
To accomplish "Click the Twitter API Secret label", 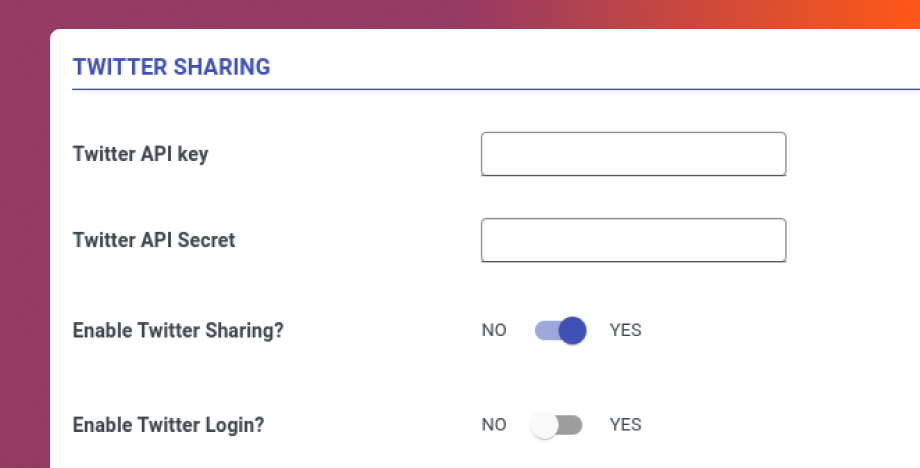I will tap(154, 240).
